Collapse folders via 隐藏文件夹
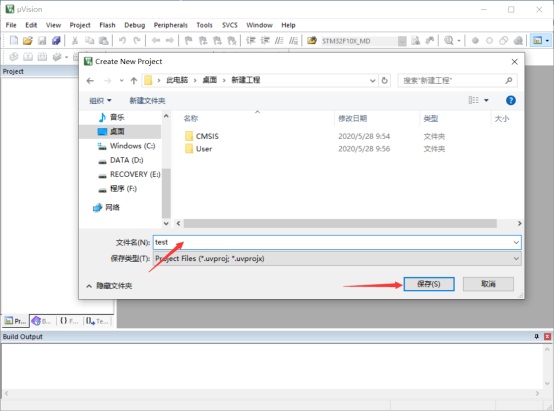554x411 pixels. click(x=110, y=286)
